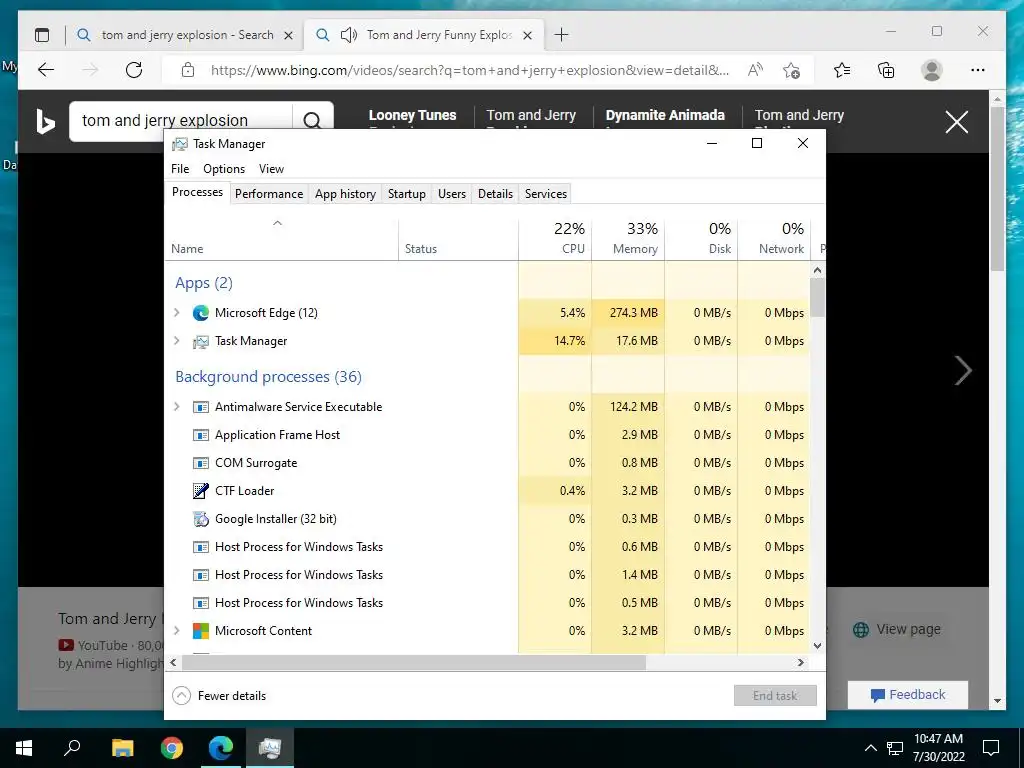The width and height of the screenshot is (1024, 768).
Task: Click the lock site info icon
Action: [188, 70]
